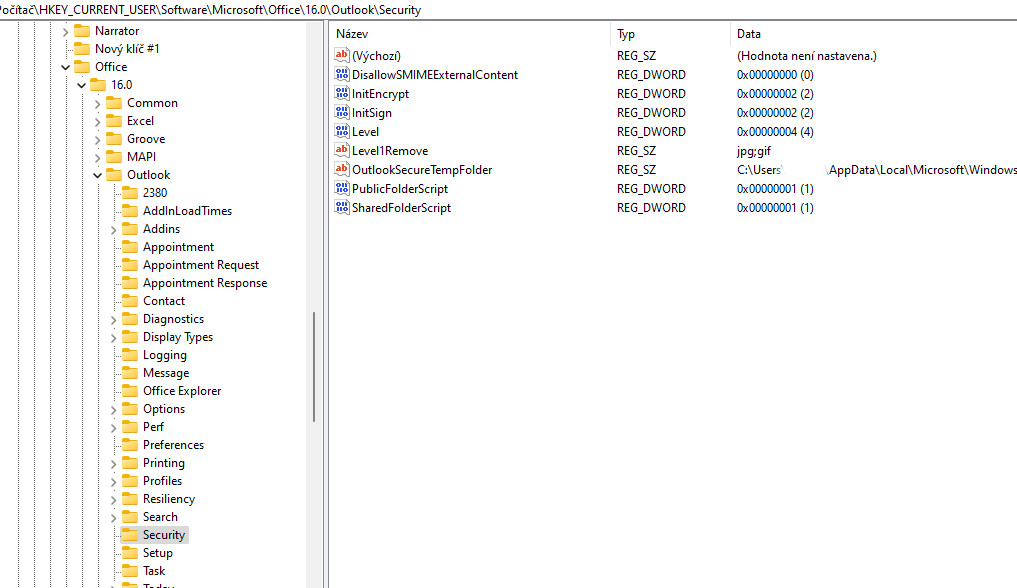Select the Nový klíč #1 key
1017x588 pixels.
127,49
